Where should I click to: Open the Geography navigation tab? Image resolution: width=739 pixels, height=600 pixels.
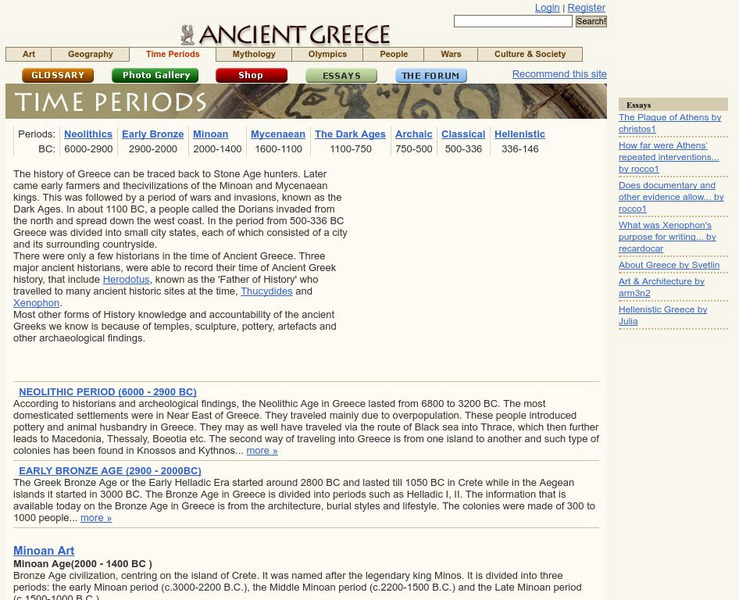pyautogui.click(x=90, y=54)
